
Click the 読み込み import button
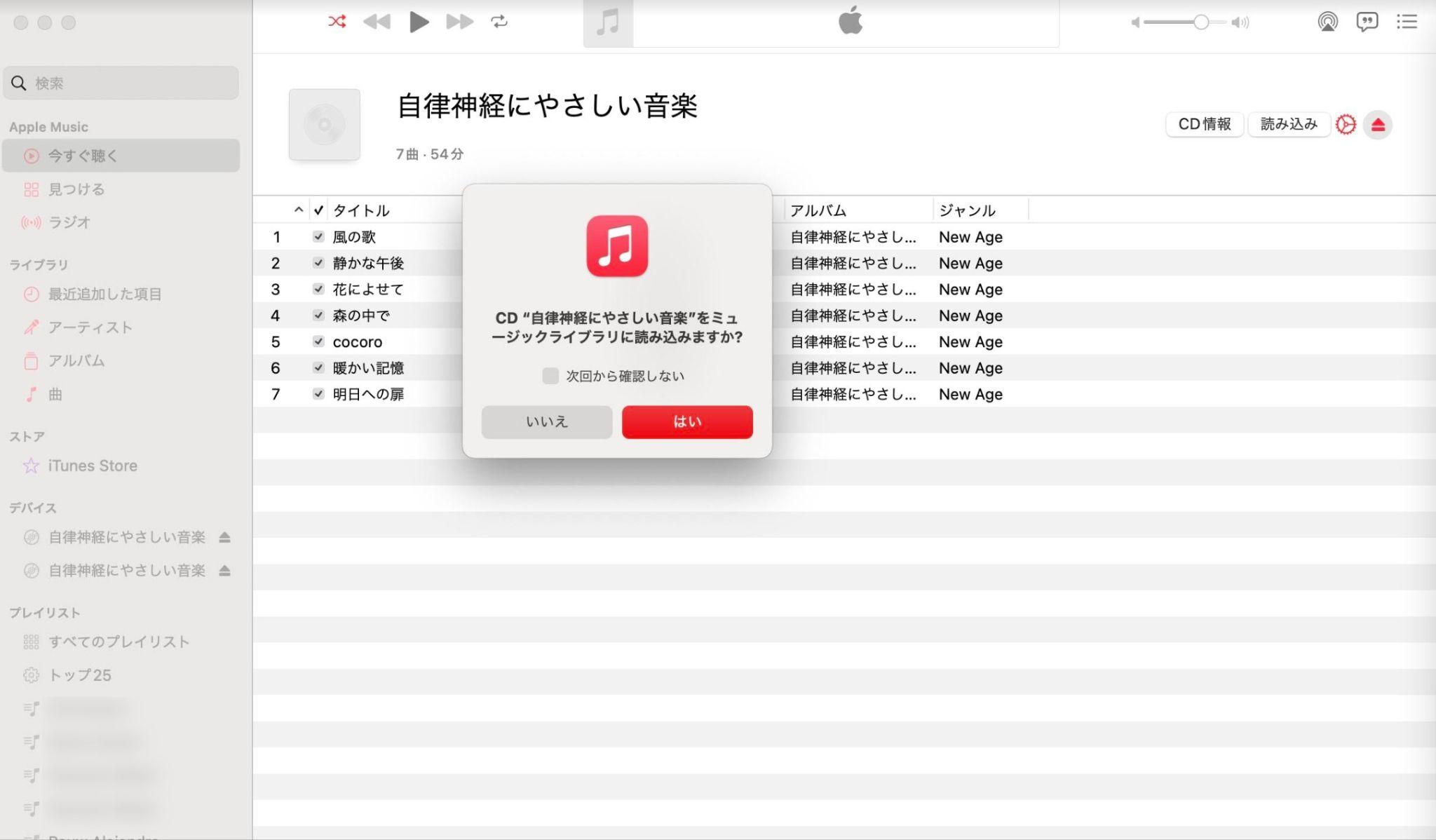coord(1289,124)
